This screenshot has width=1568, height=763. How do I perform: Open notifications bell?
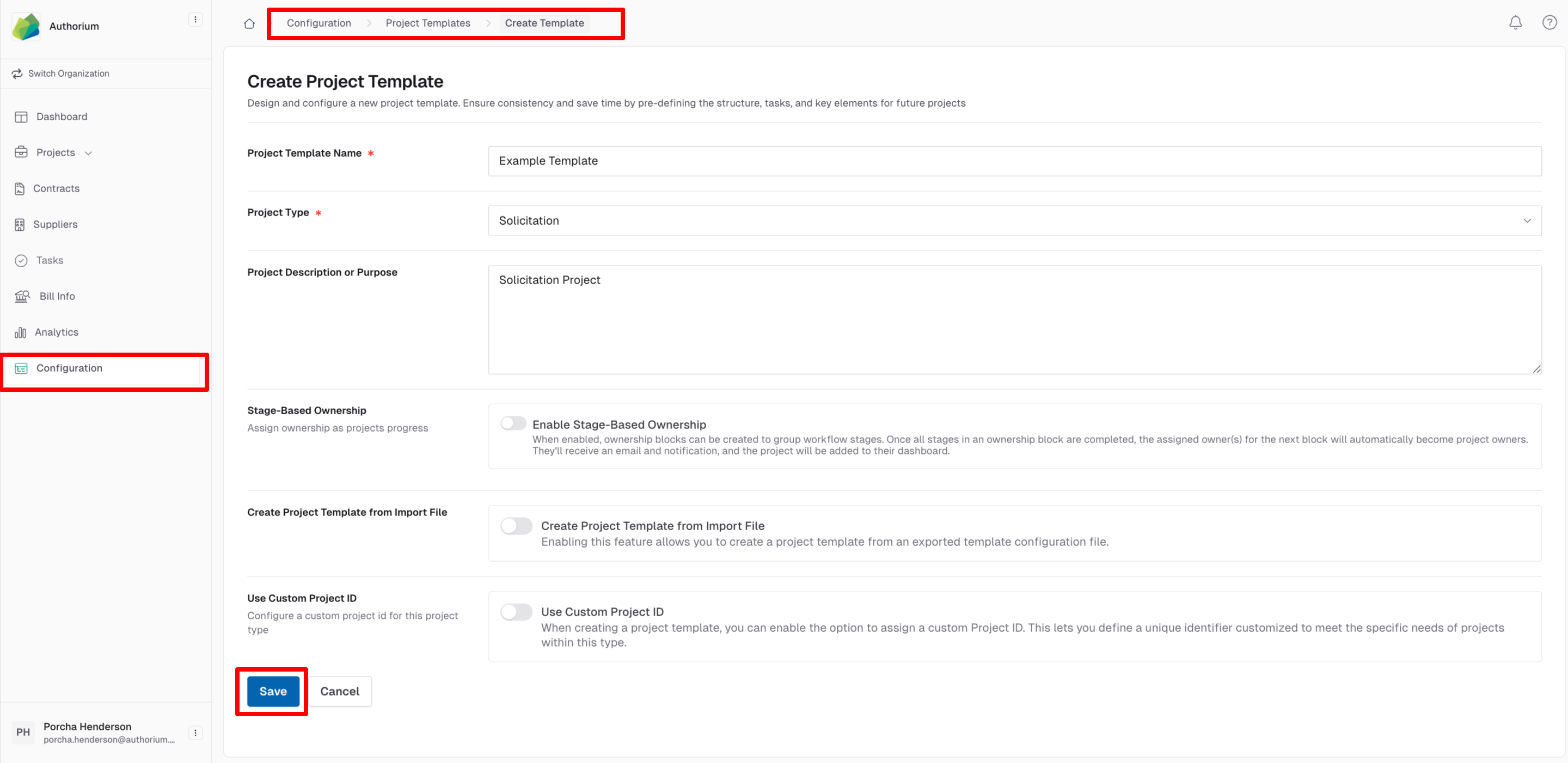click(1515, 22)
